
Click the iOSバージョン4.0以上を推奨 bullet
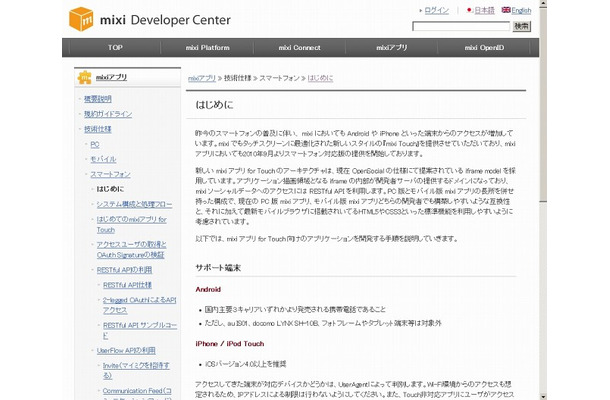tap(245, 364)
